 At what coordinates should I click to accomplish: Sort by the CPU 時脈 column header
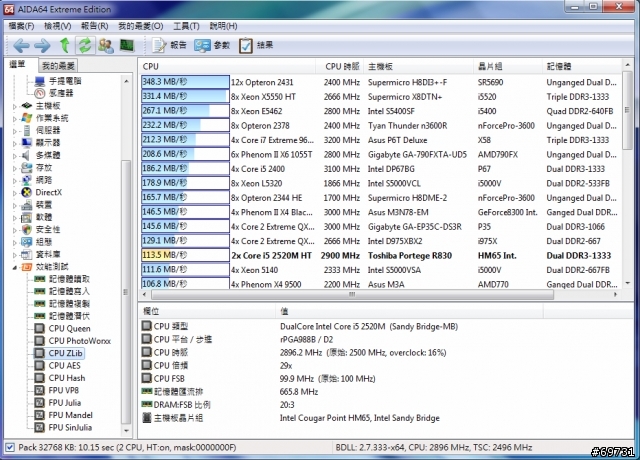[x=339, y=67]
